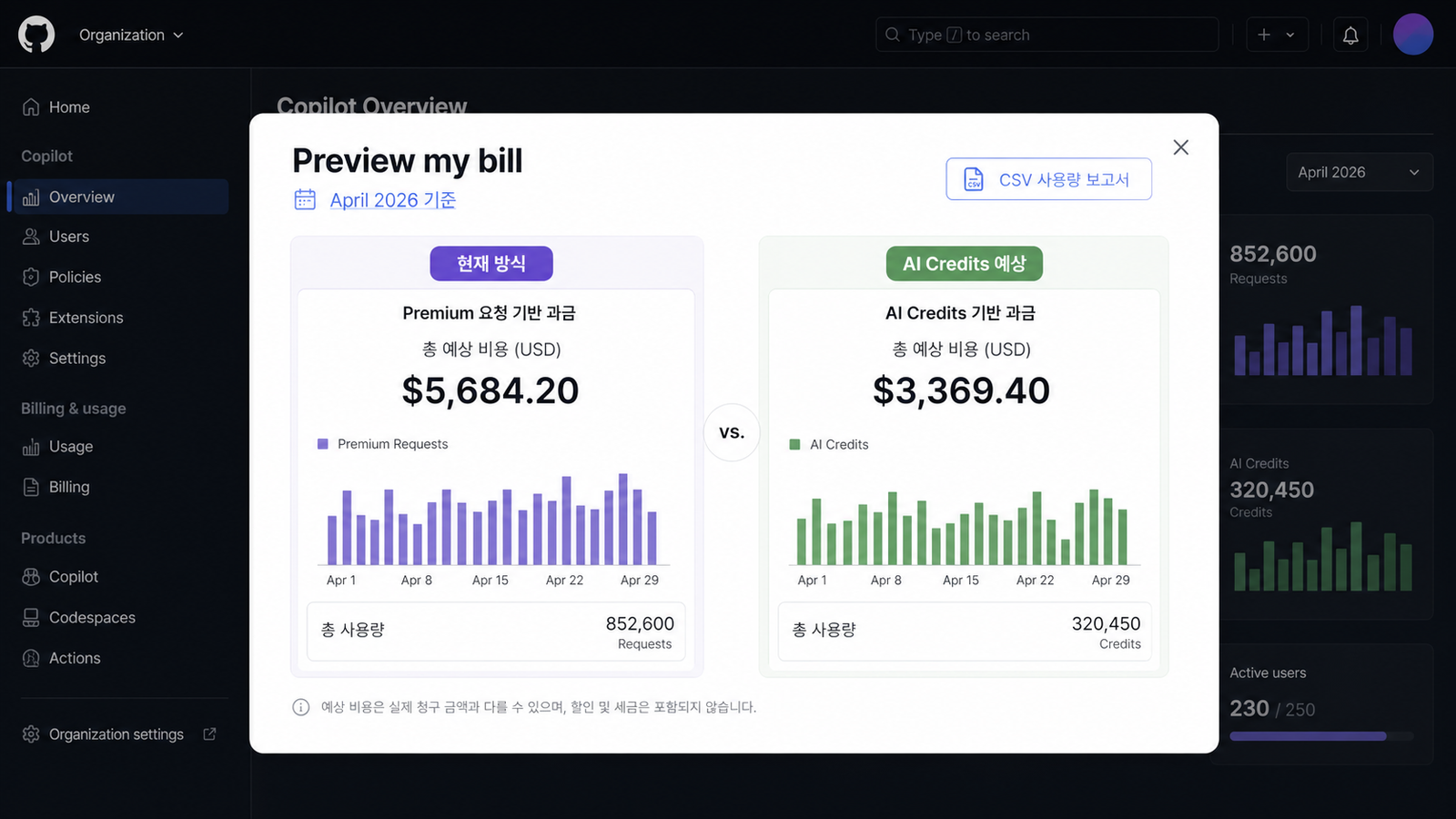Select the AI Credits 예상 badge
1456x819 pixels.
pos(965,264)
